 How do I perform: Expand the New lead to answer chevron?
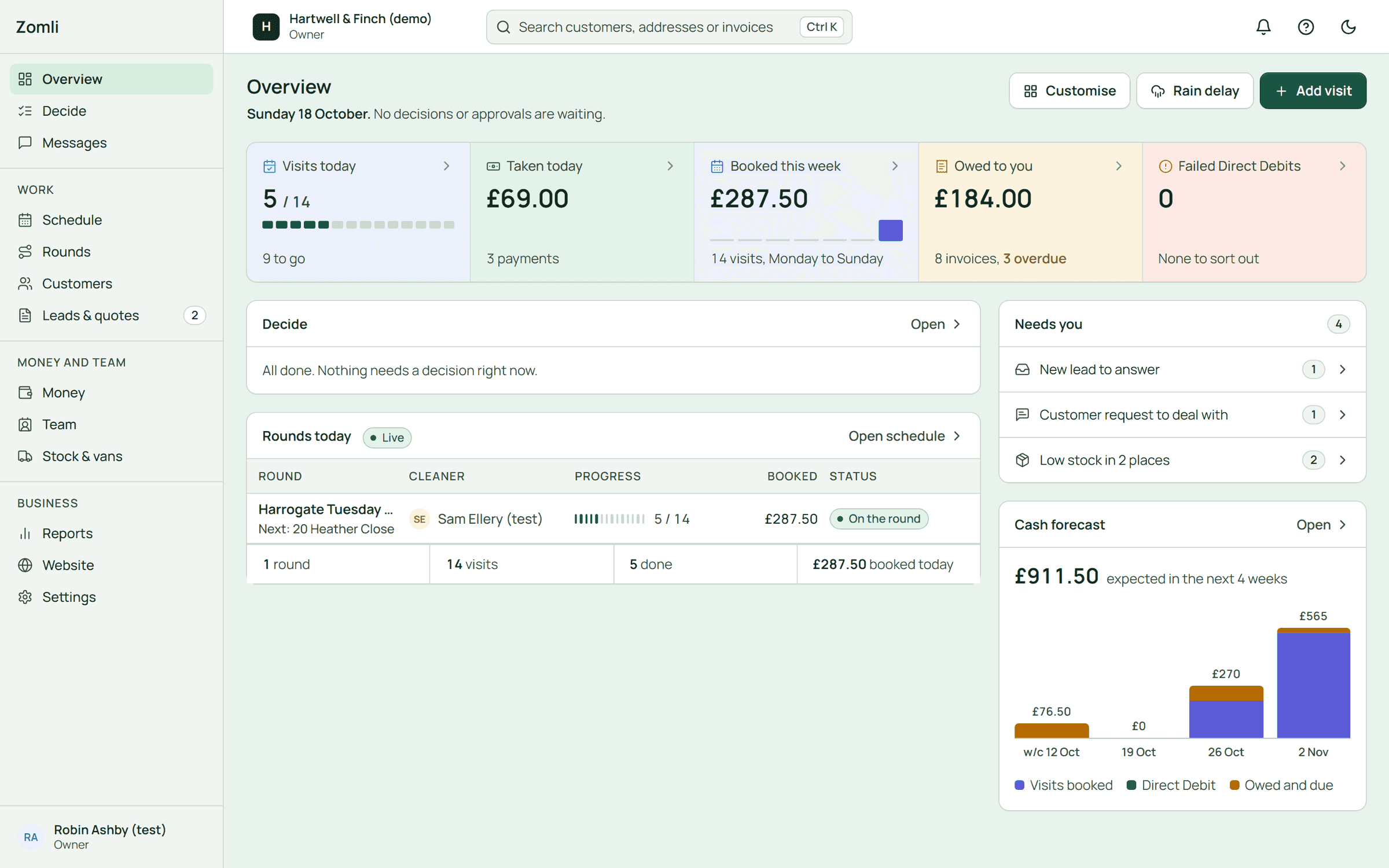1343,369
